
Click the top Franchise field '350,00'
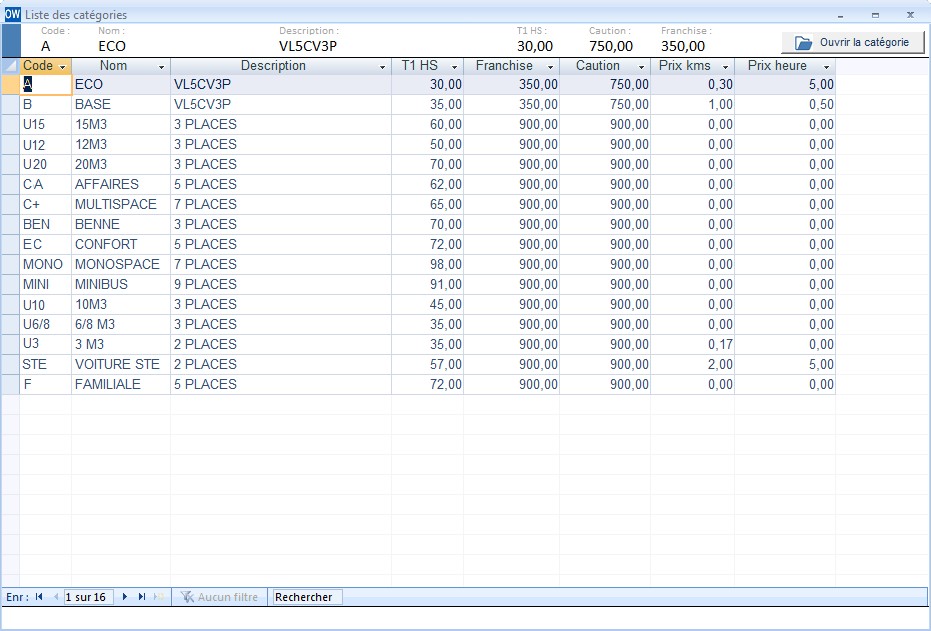pyautogui.click(x=683, y=46)
